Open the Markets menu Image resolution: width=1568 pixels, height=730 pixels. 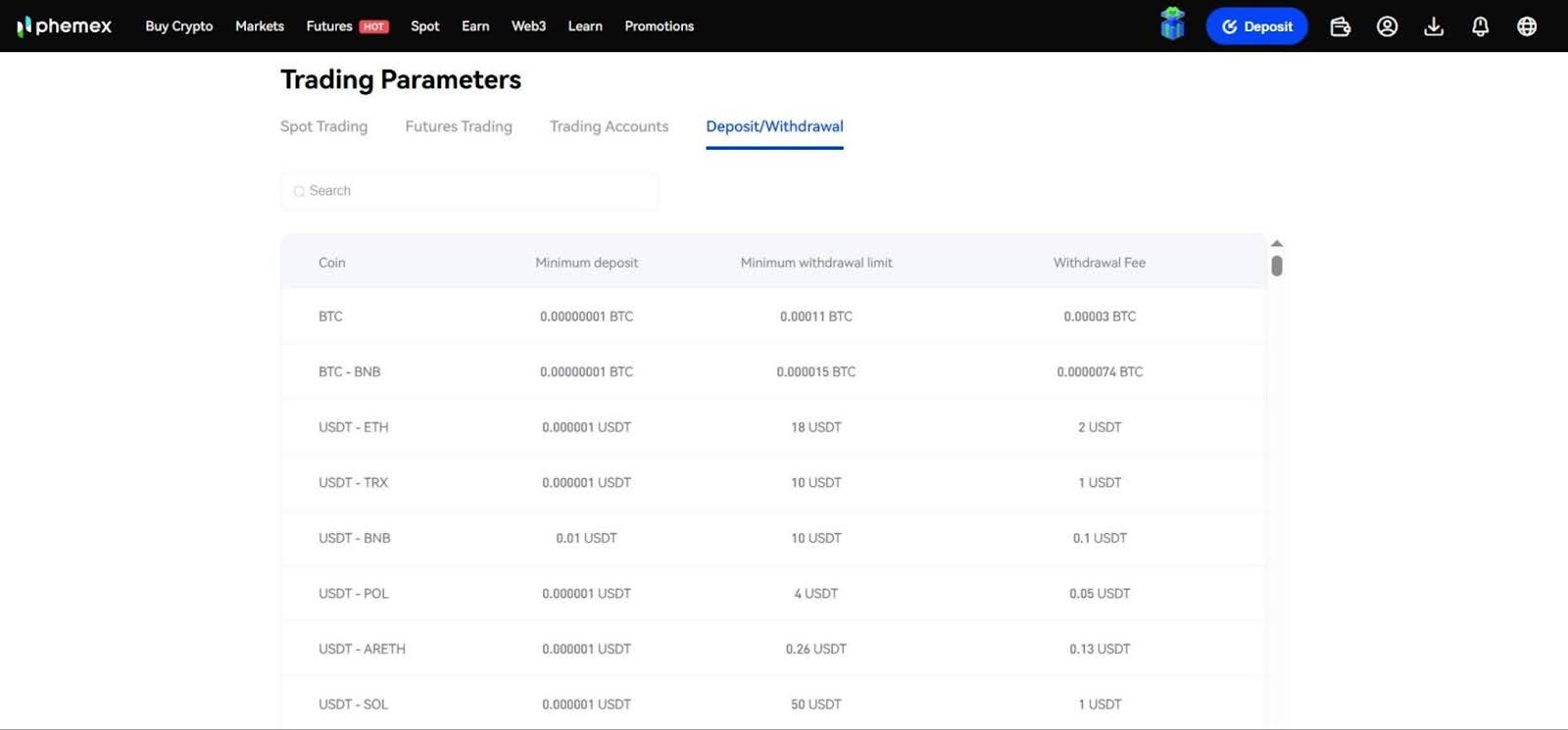pos(260,26)
